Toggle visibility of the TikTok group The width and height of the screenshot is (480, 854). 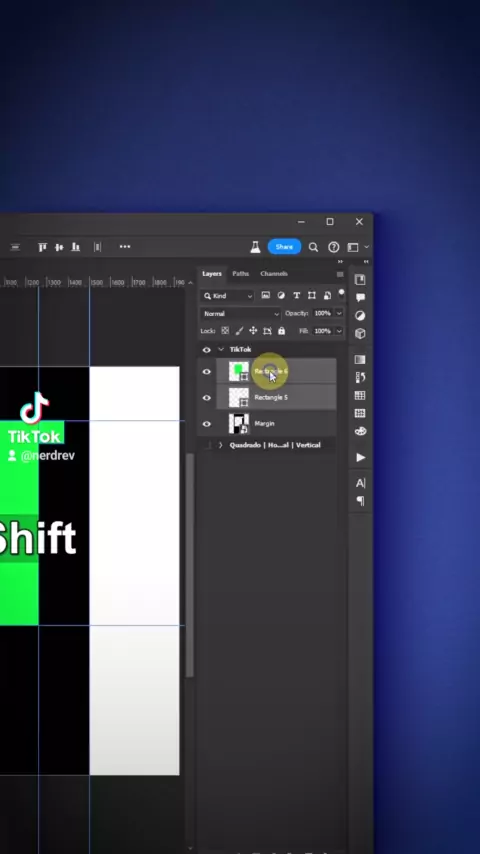(x=206, y=350)
